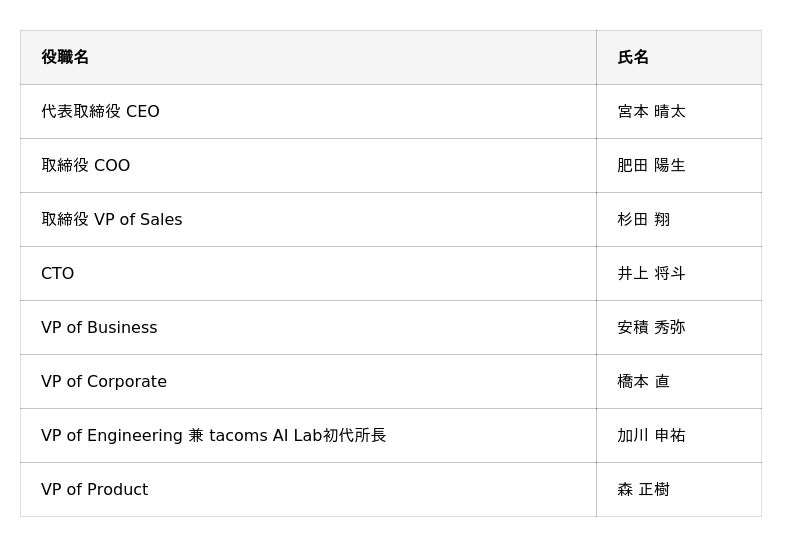The height and width of the screenshot is (547, 800).
Task: Click the name 安積 秀弥
Action: coord(651,328)
